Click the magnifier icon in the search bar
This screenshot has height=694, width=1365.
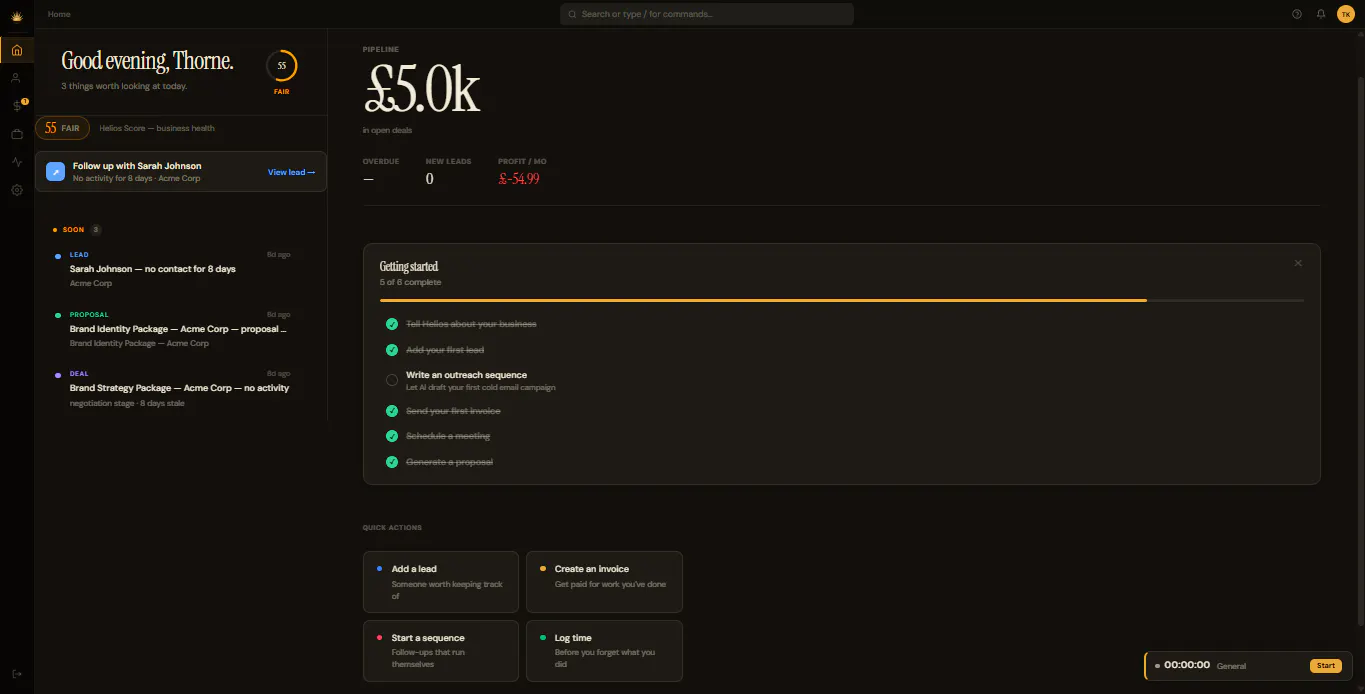coord(572,14)
